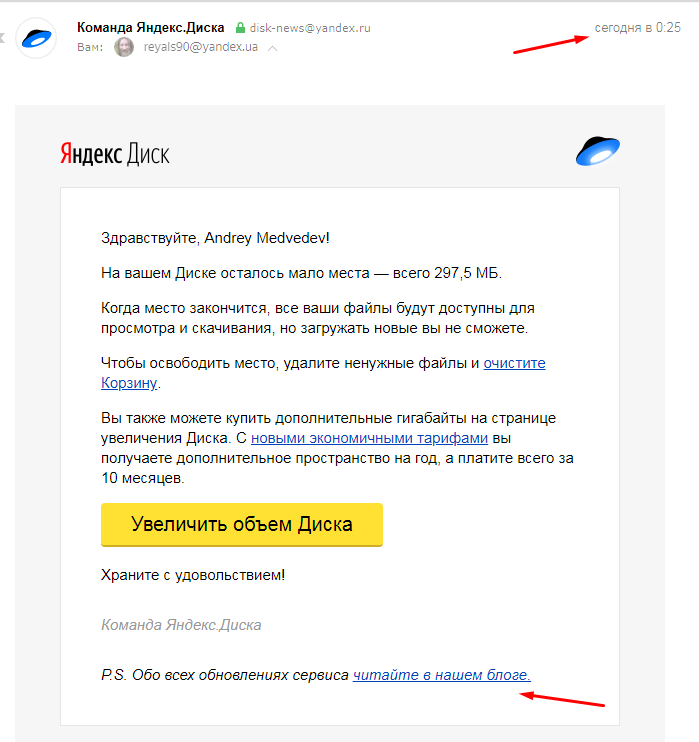Click the Увеличить объем Диска button
The width and height of the screenshot is (699, 742).
tap(242, 524)
